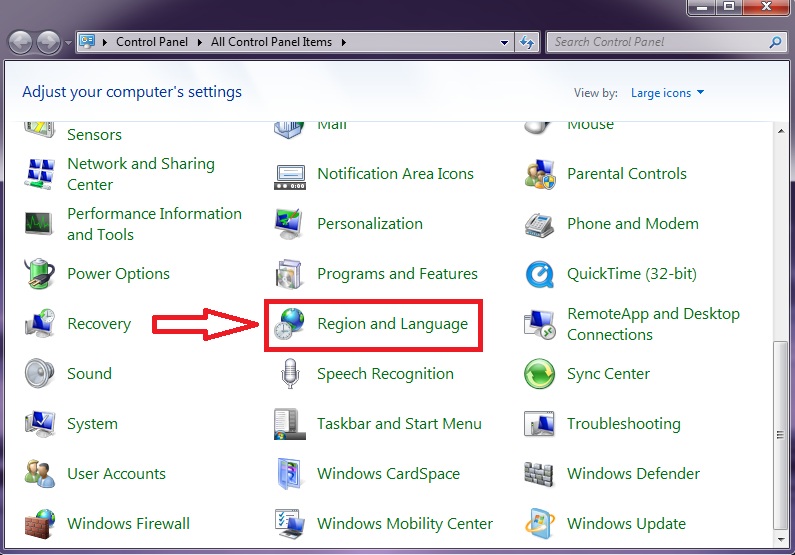Open the address bar history dropdown arrow
This screenshot has height=555, width=795.
point(505,43)
